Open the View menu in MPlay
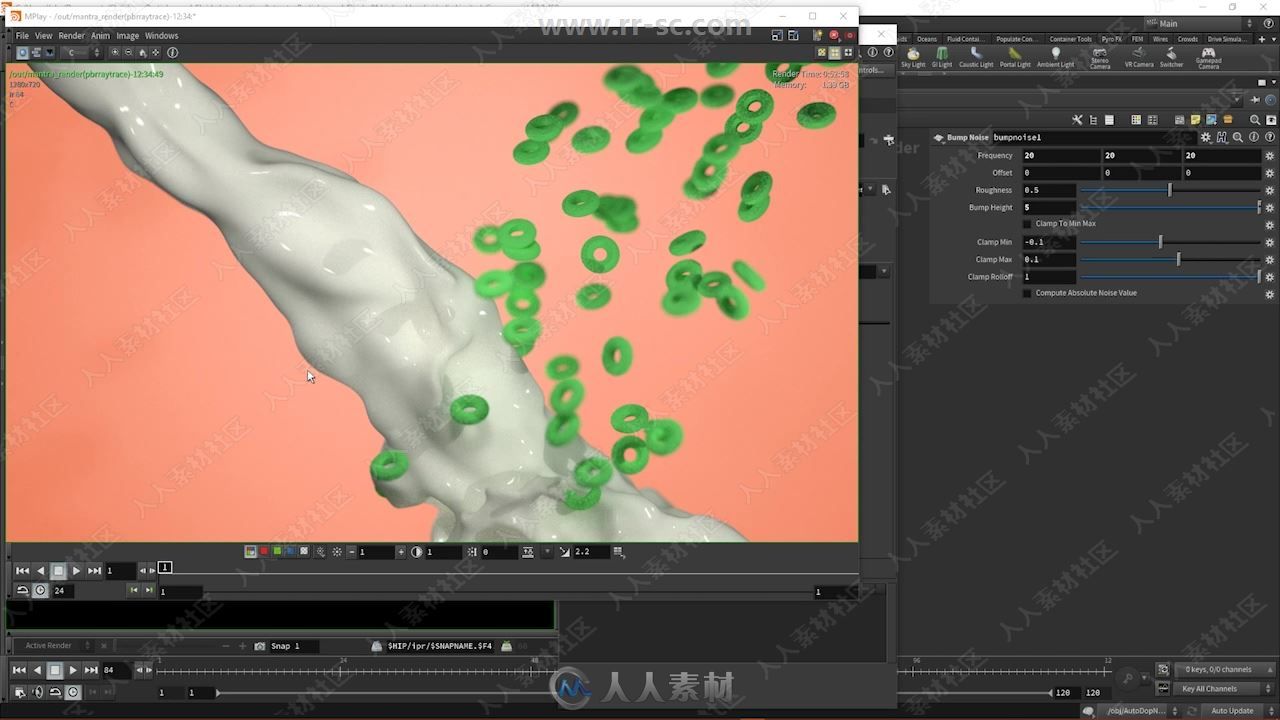The width and height of the screenshot is (1280, 720). [x=44, y=36]
